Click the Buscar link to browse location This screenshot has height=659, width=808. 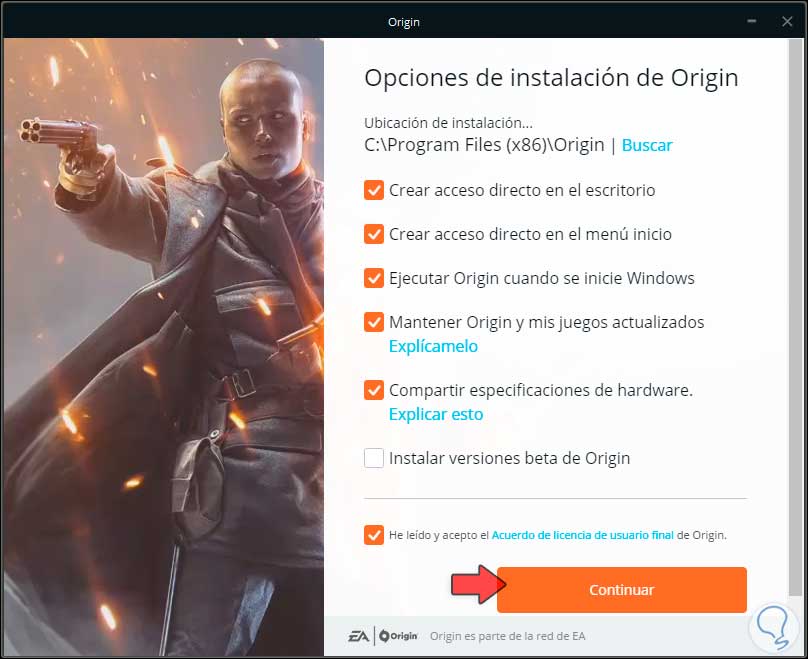click(x=647, y=145)
